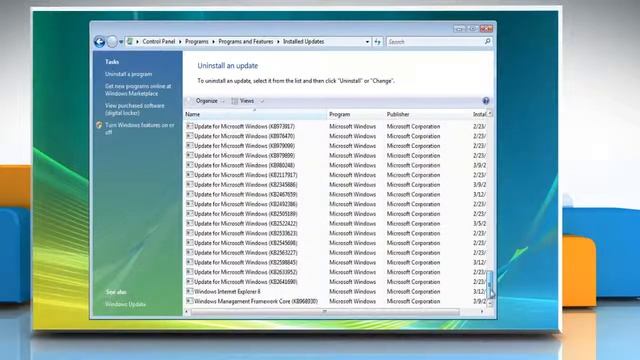Screen dimensions: 640x360
Task: Open the Organize menu
Action: pyautogui.click(x=207, y=101)
